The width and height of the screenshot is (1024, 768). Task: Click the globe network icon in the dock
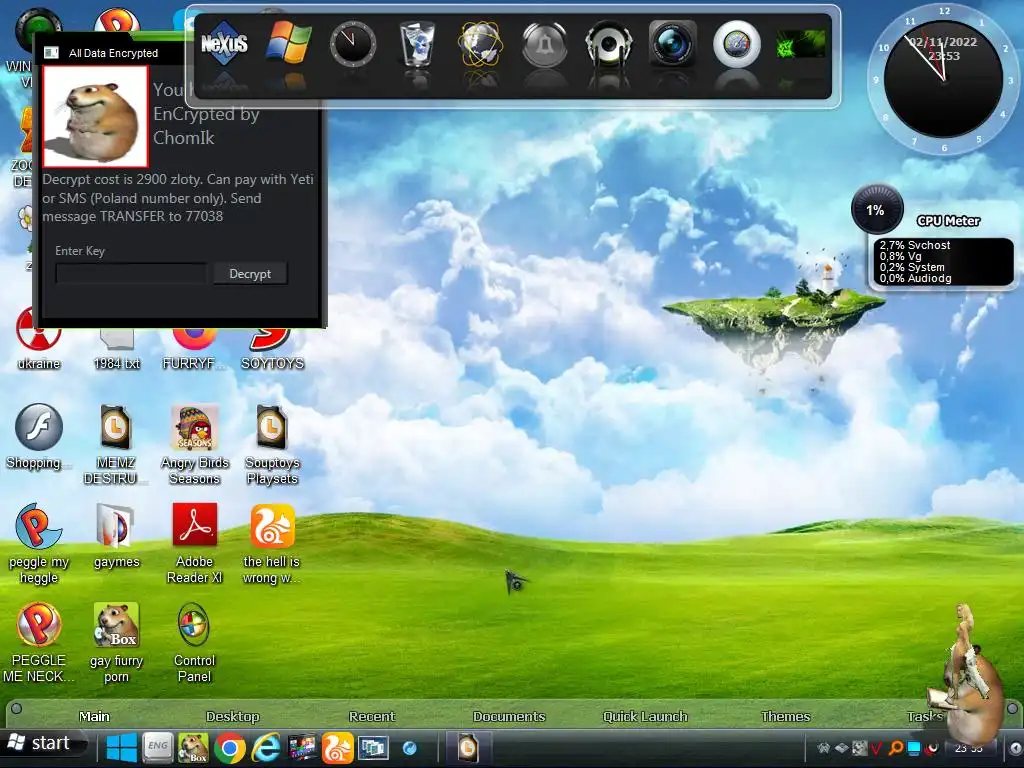tap(481, 44)
